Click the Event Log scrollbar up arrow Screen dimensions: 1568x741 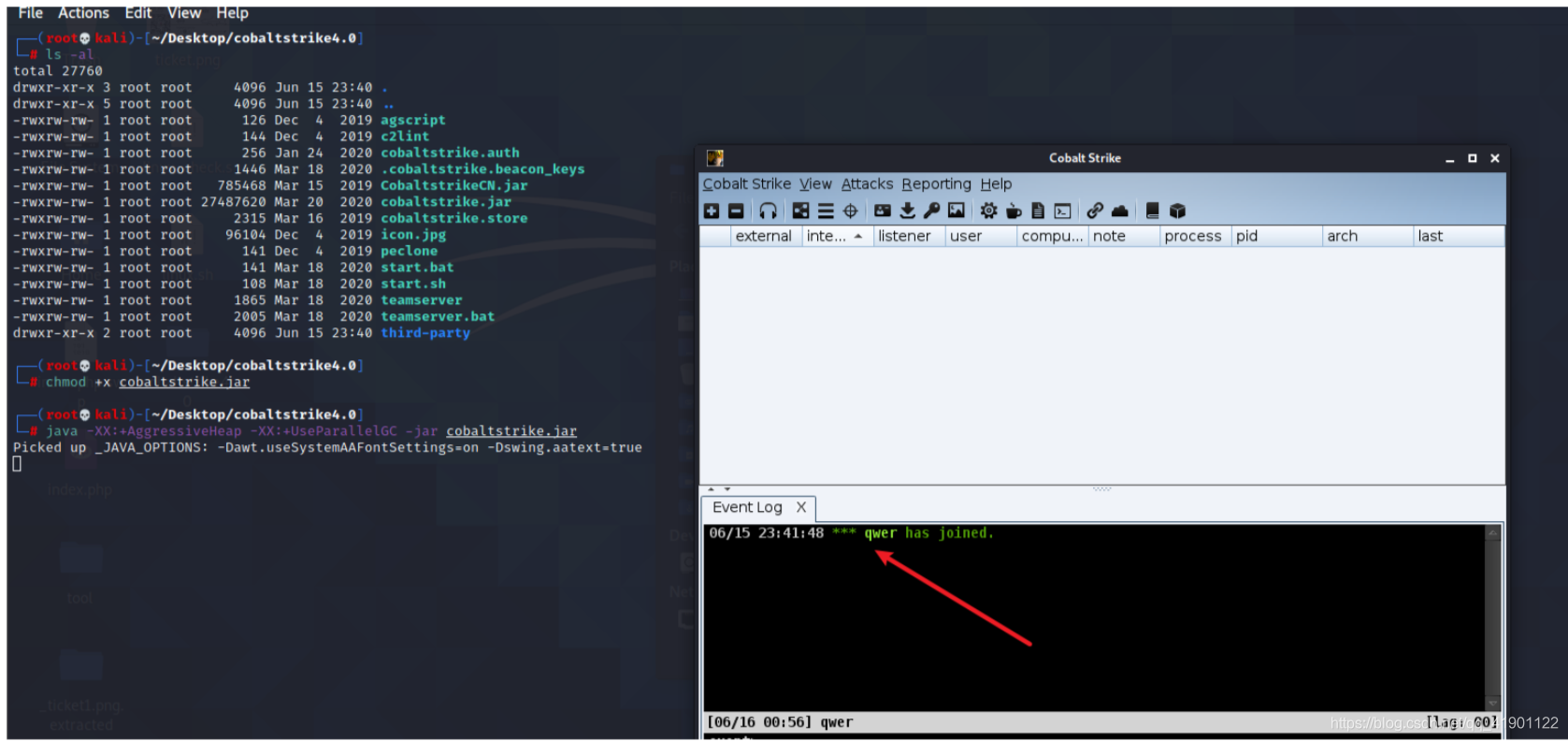pyautogui.click(x=1492, y=532)
